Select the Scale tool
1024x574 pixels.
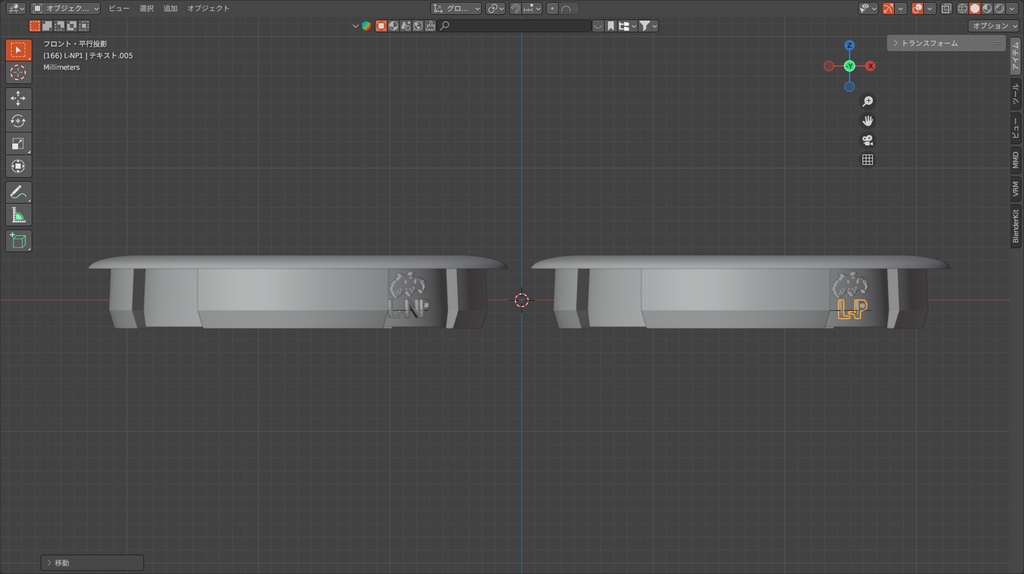click(x=18, y=144)
